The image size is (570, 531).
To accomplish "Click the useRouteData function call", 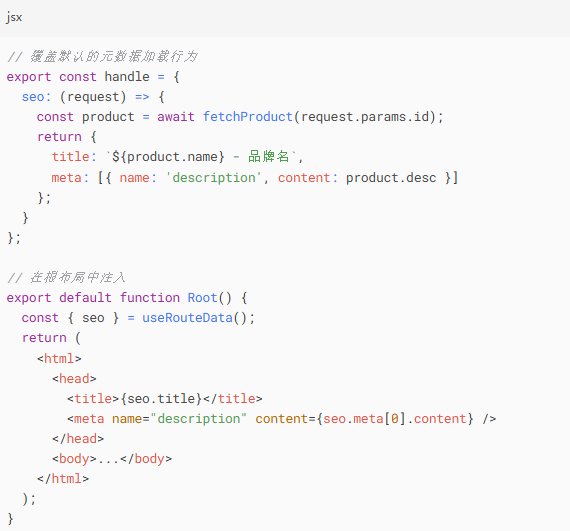I will [187, 318].
